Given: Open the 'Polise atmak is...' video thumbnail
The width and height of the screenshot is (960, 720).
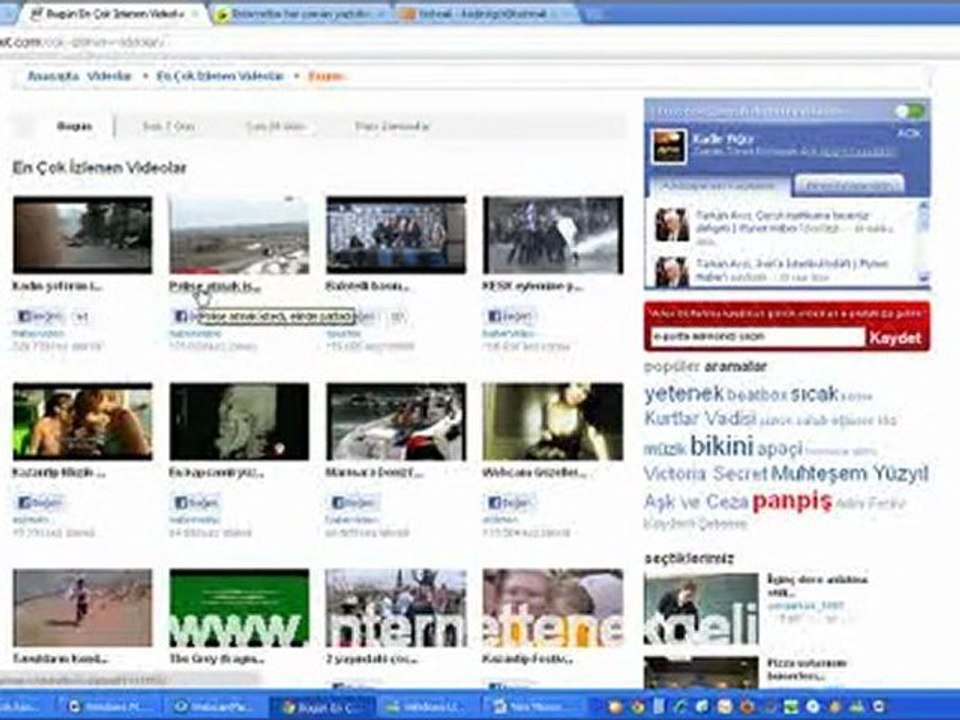Looking at the screenshot, I should pos(239,234).
